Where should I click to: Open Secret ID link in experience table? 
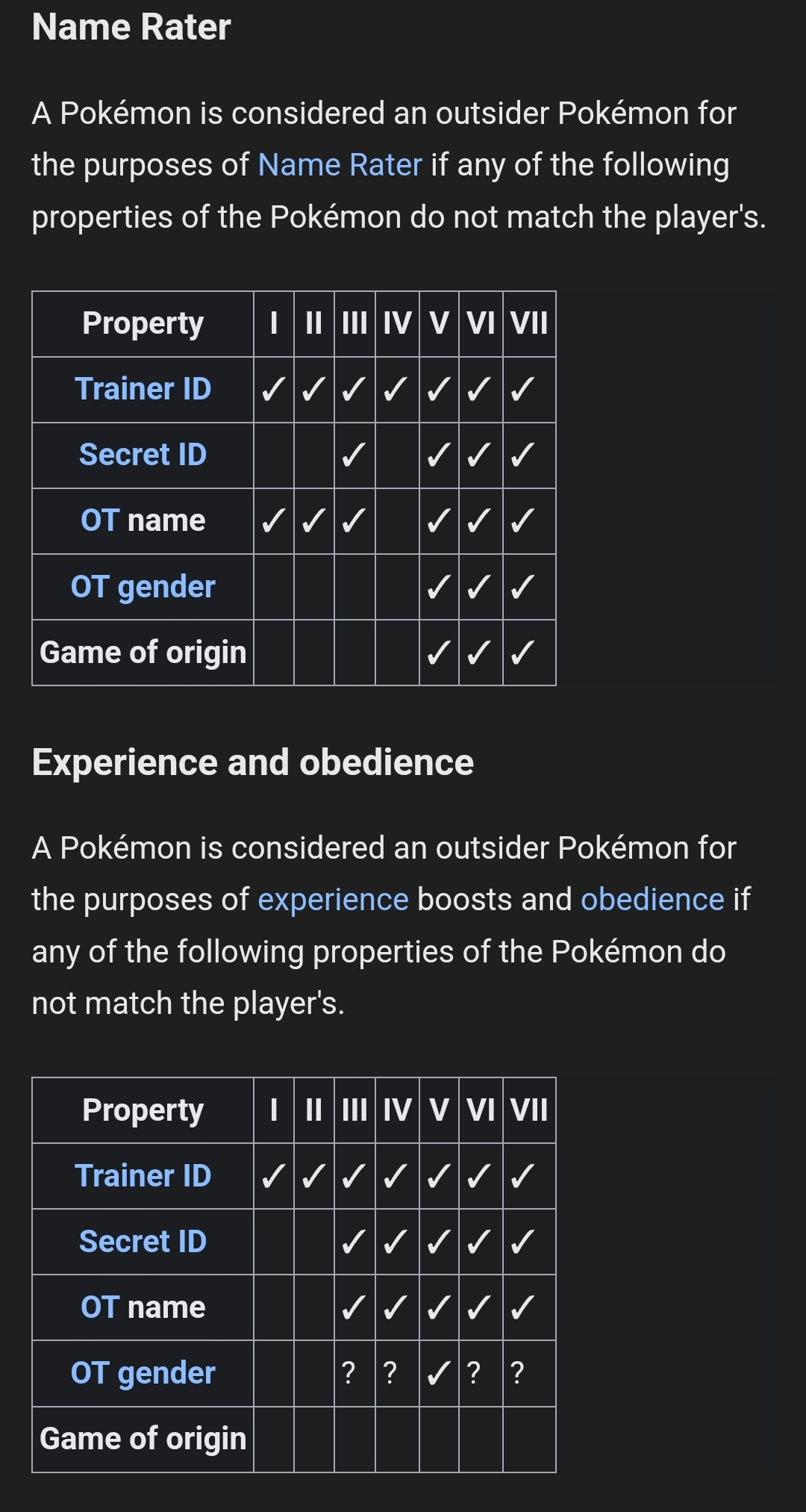[143, 1242]
